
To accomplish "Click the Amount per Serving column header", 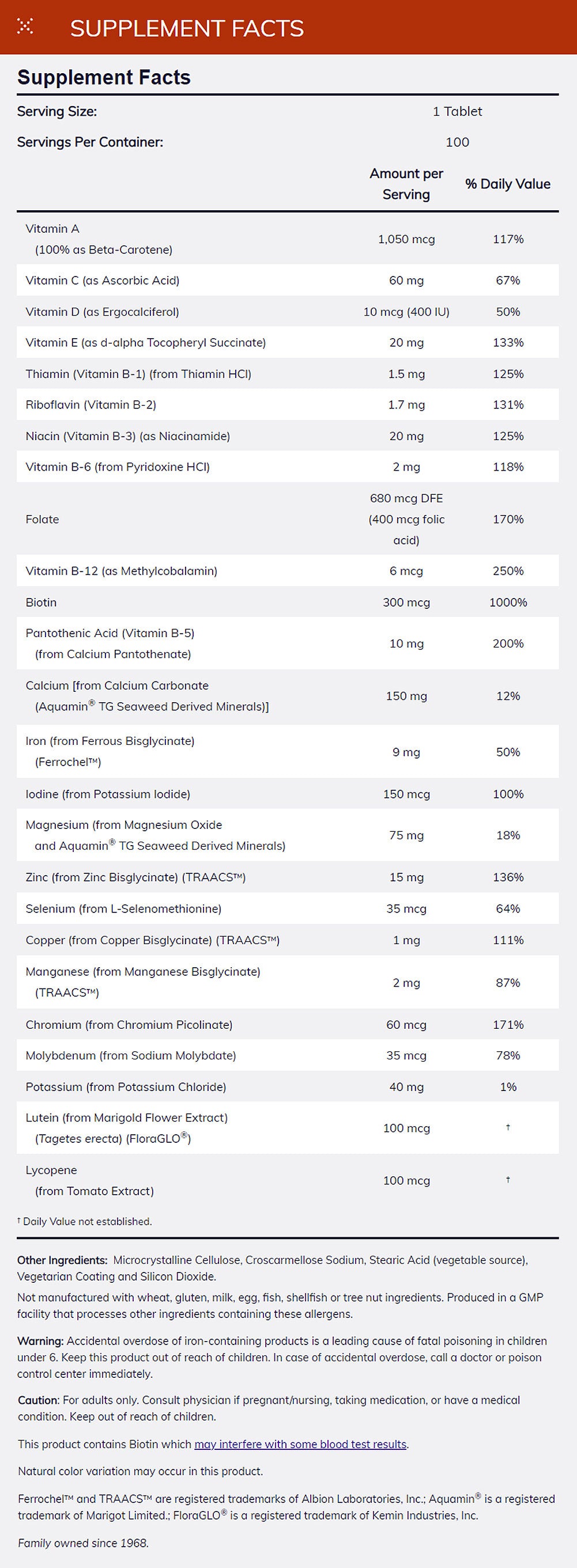I will 406,184.
